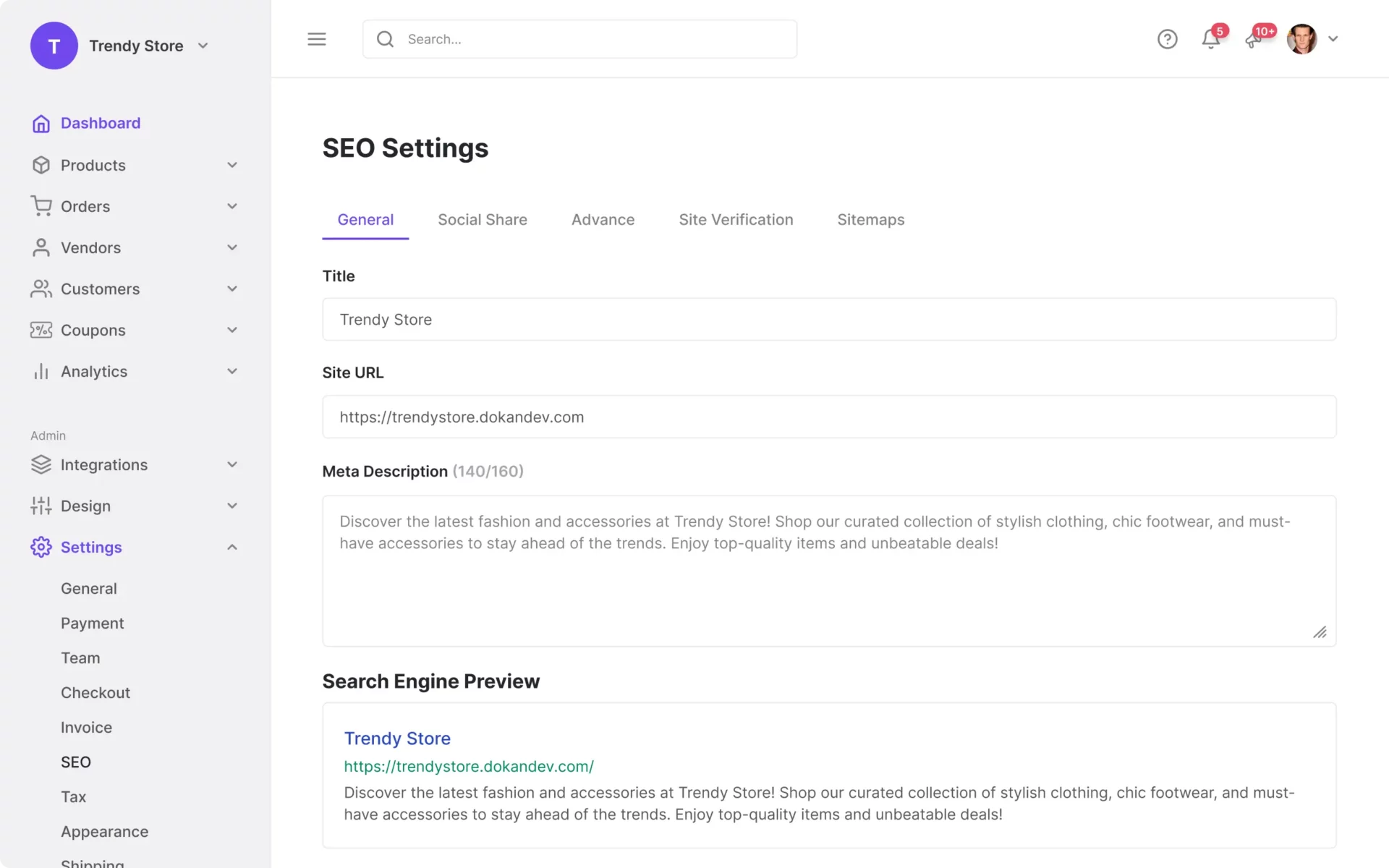Screen dimensions: 1389x868
Task: Click the Settings gear icon
Action: point(40,547)
